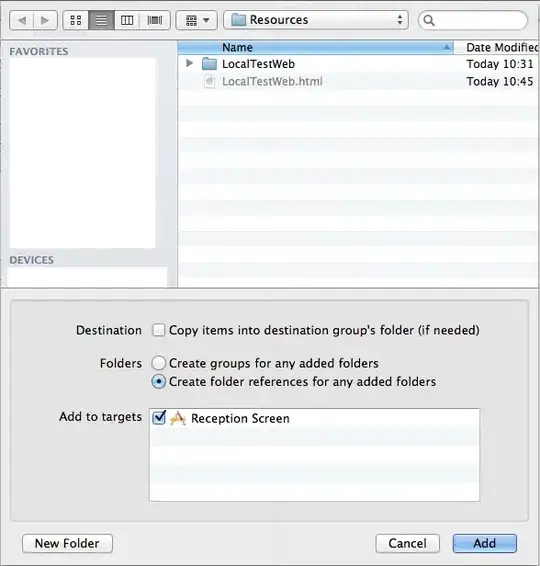540x566 pixels.
Task: Select the LocalTestWeb folder name
Action: point(258,64)
